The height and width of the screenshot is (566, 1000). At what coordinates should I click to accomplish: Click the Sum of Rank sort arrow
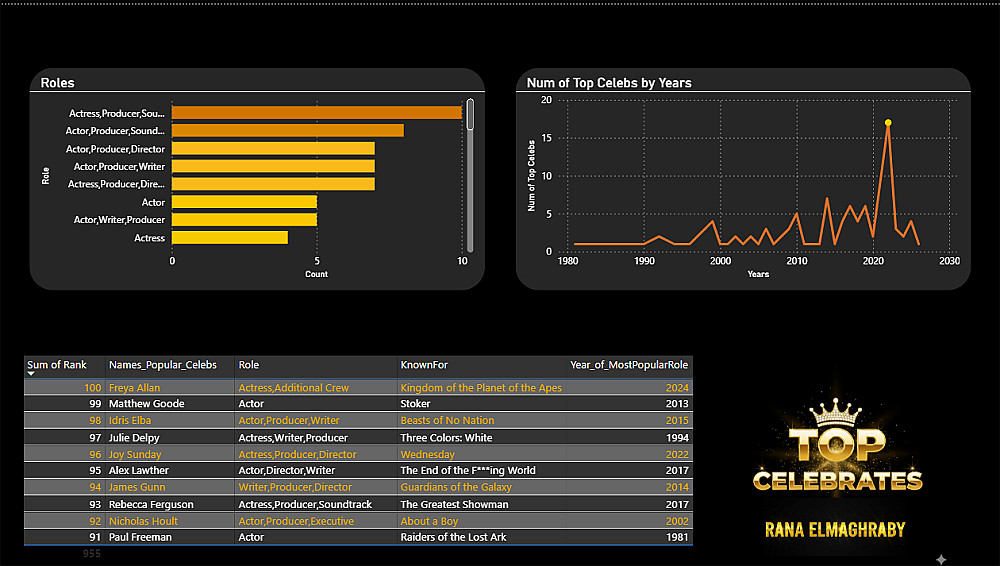[x=31, y=374]
